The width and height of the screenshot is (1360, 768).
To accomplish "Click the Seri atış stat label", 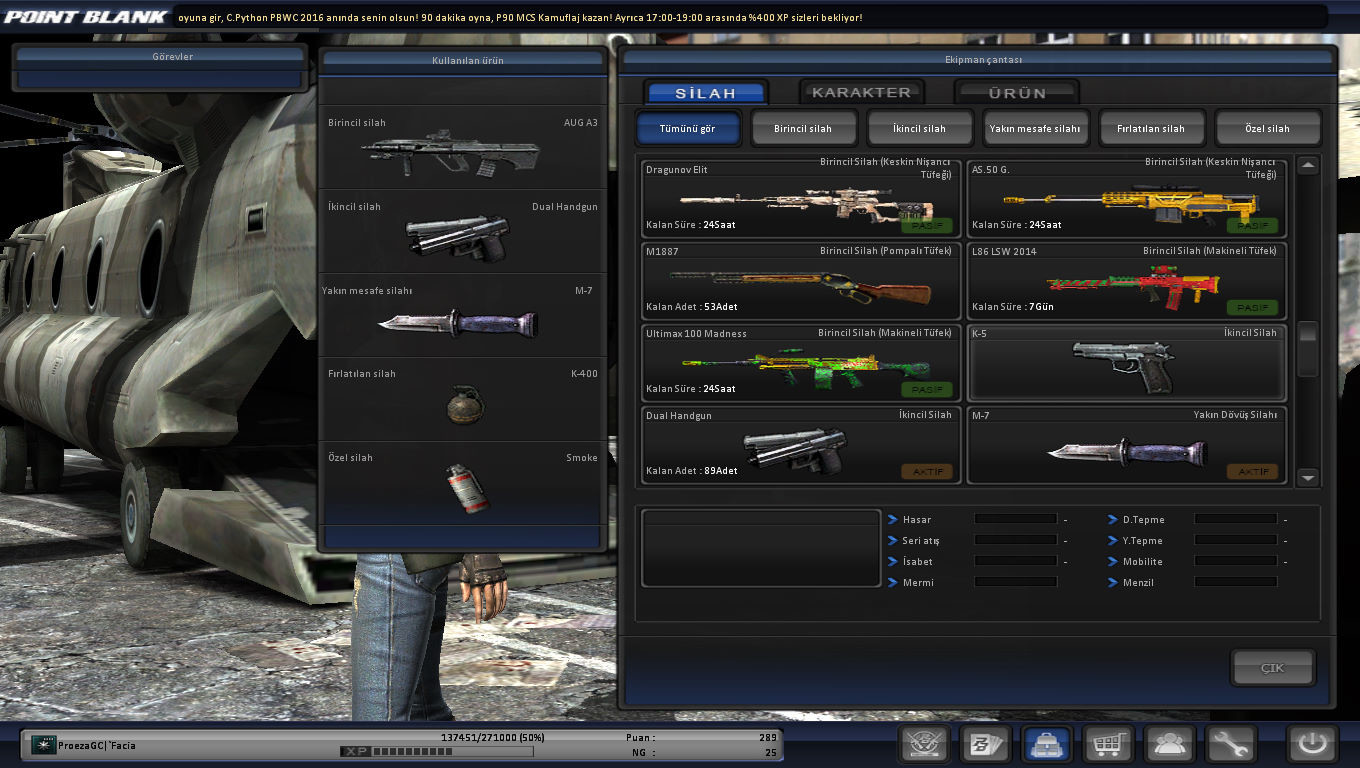I will [x=921, y=541].
